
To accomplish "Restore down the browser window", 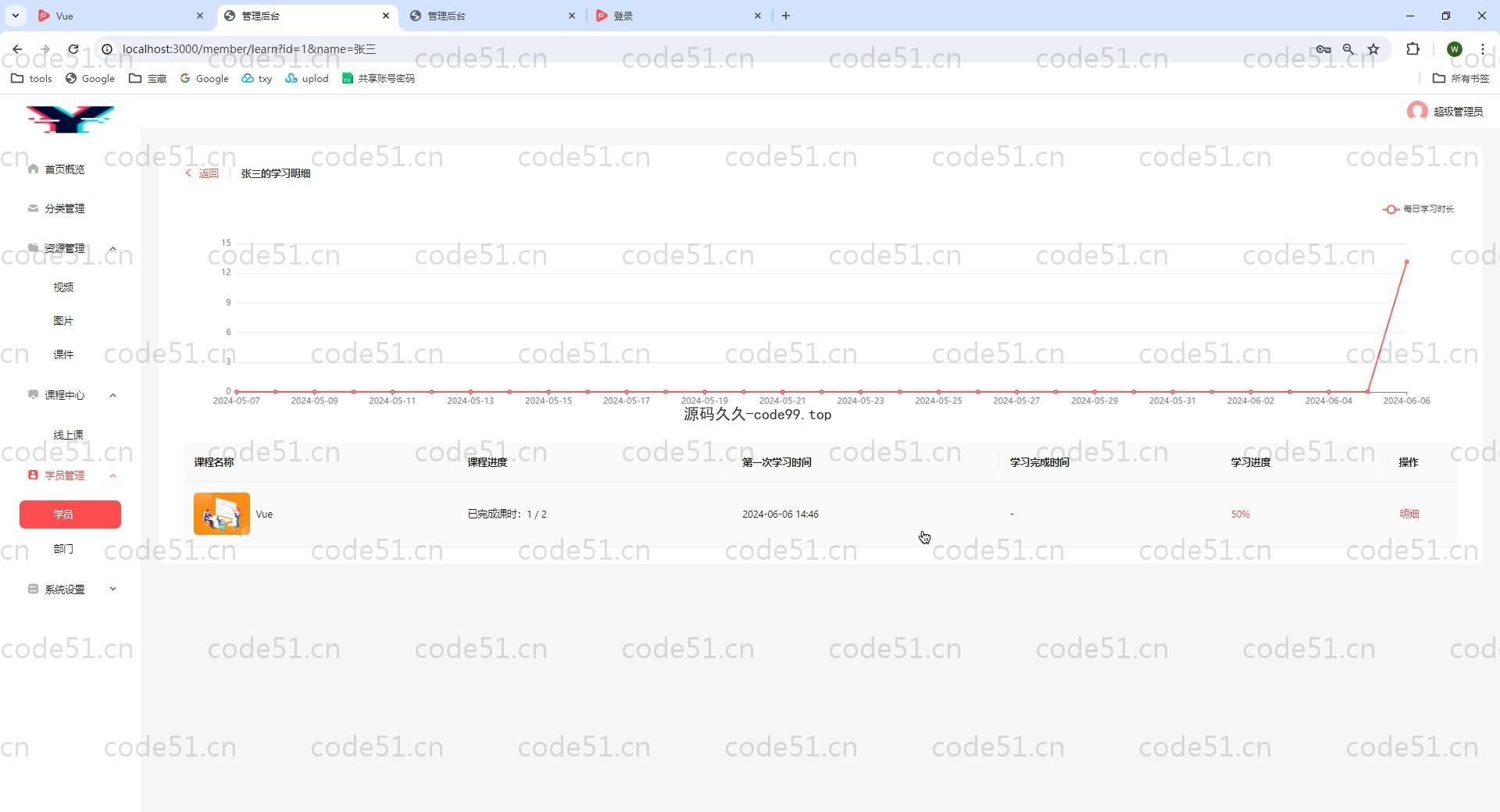I will click(1446, 16).
